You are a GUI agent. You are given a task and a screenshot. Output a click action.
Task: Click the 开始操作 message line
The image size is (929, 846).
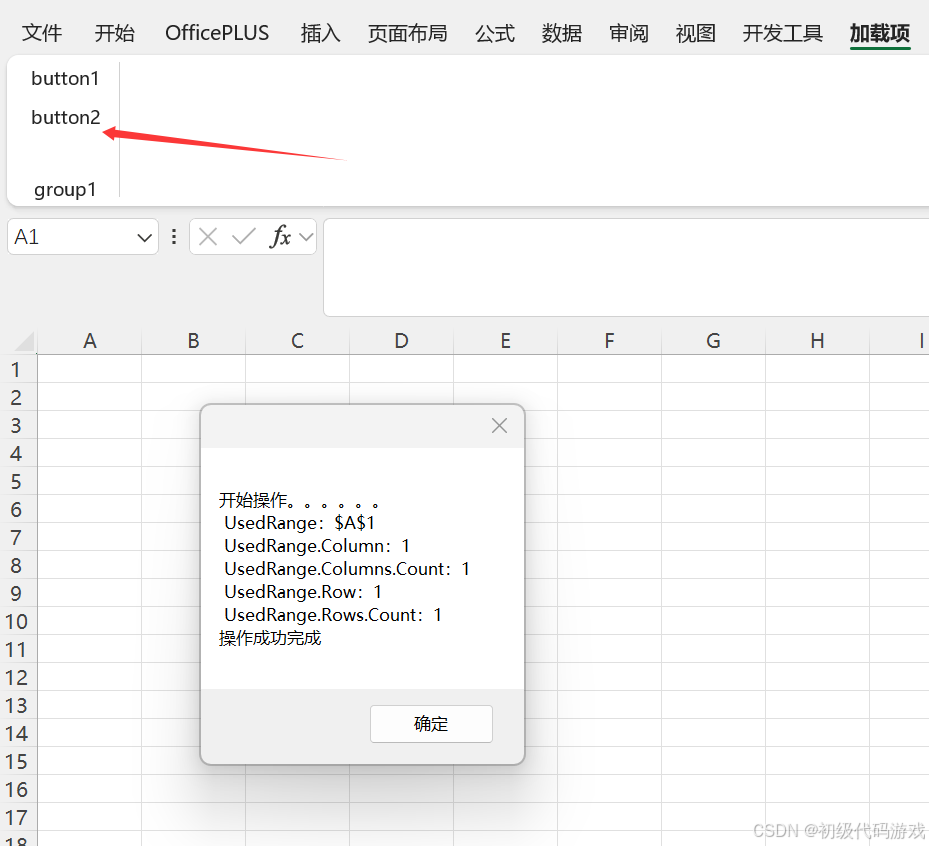(299, 501)
